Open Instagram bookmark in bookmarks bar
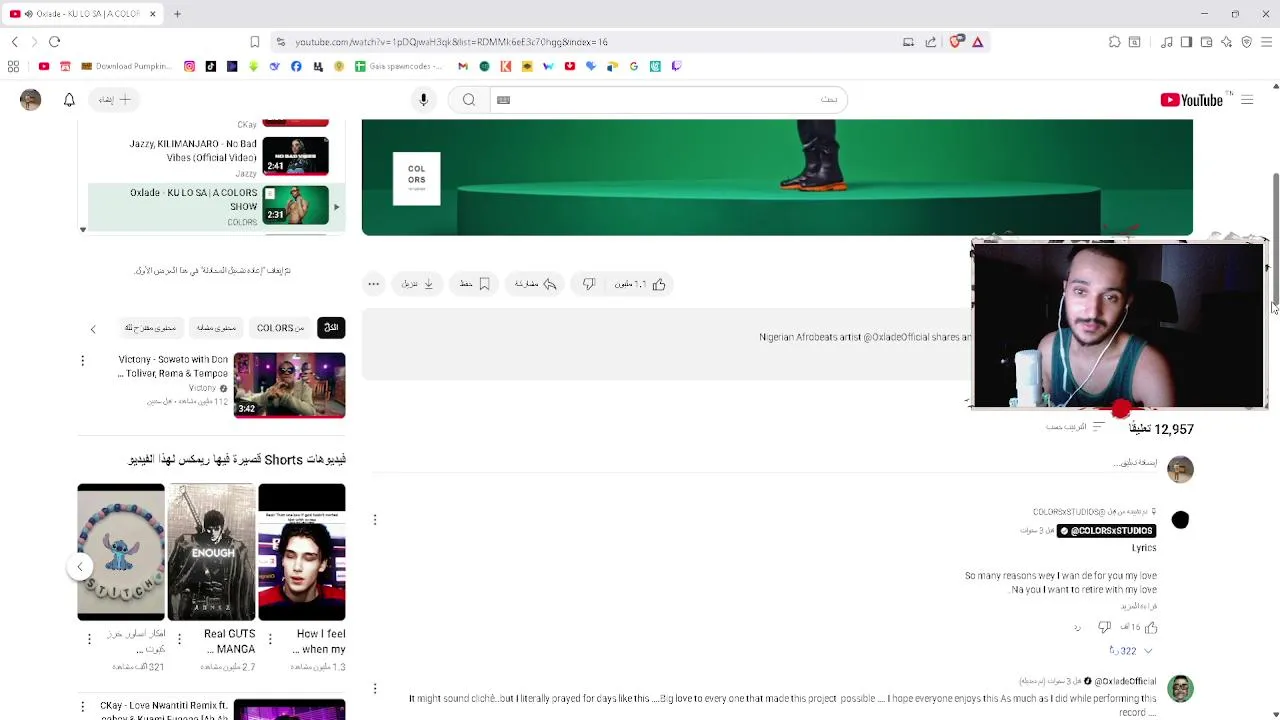1280x720 pixels. coord(189,66)
